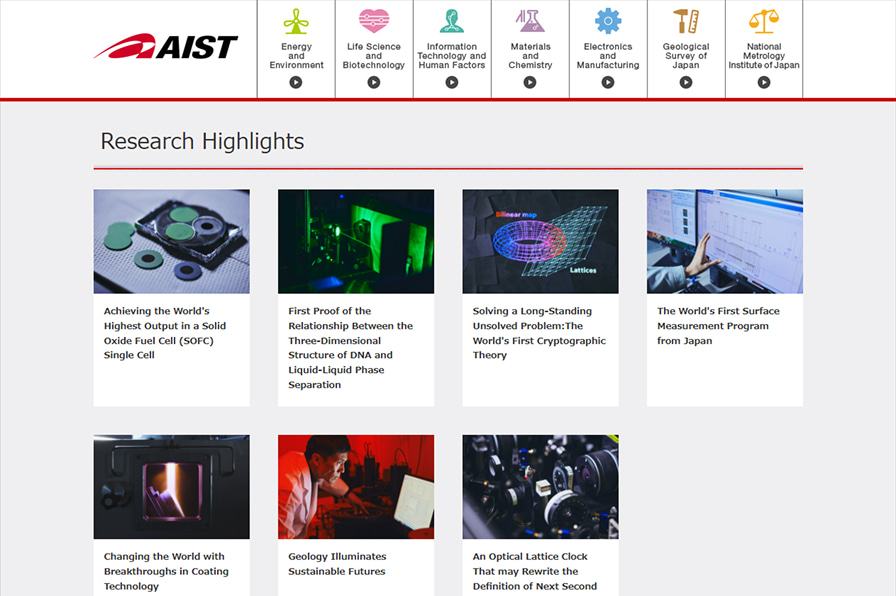Image resolution: width=896 pixels, height=596 pixels.
Task: Open the DNA Liquid-Liquid Phase Separation article
Action: click(350, 347)
